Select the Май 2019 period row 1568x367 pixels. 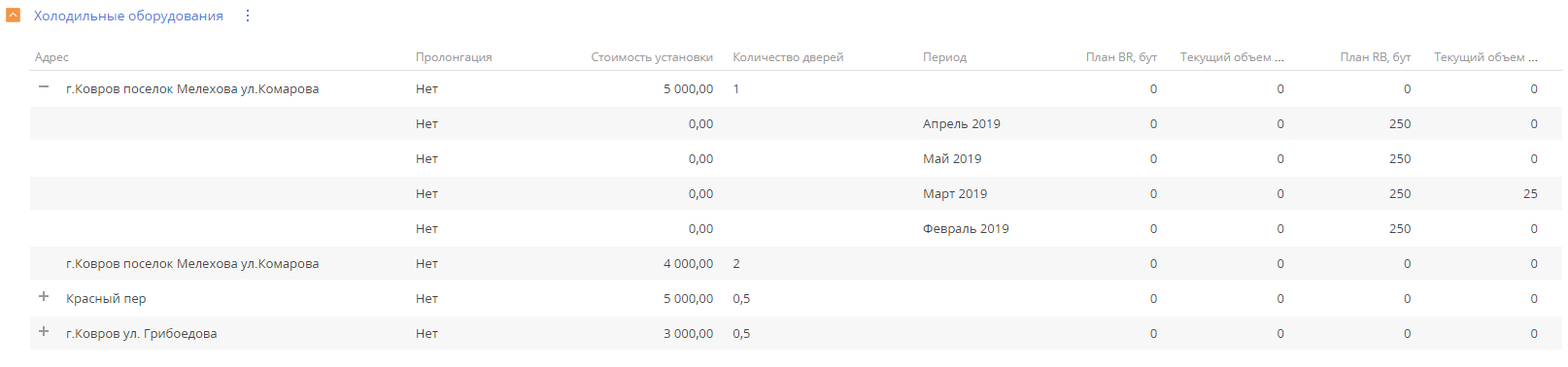click(x=796, y=158)
